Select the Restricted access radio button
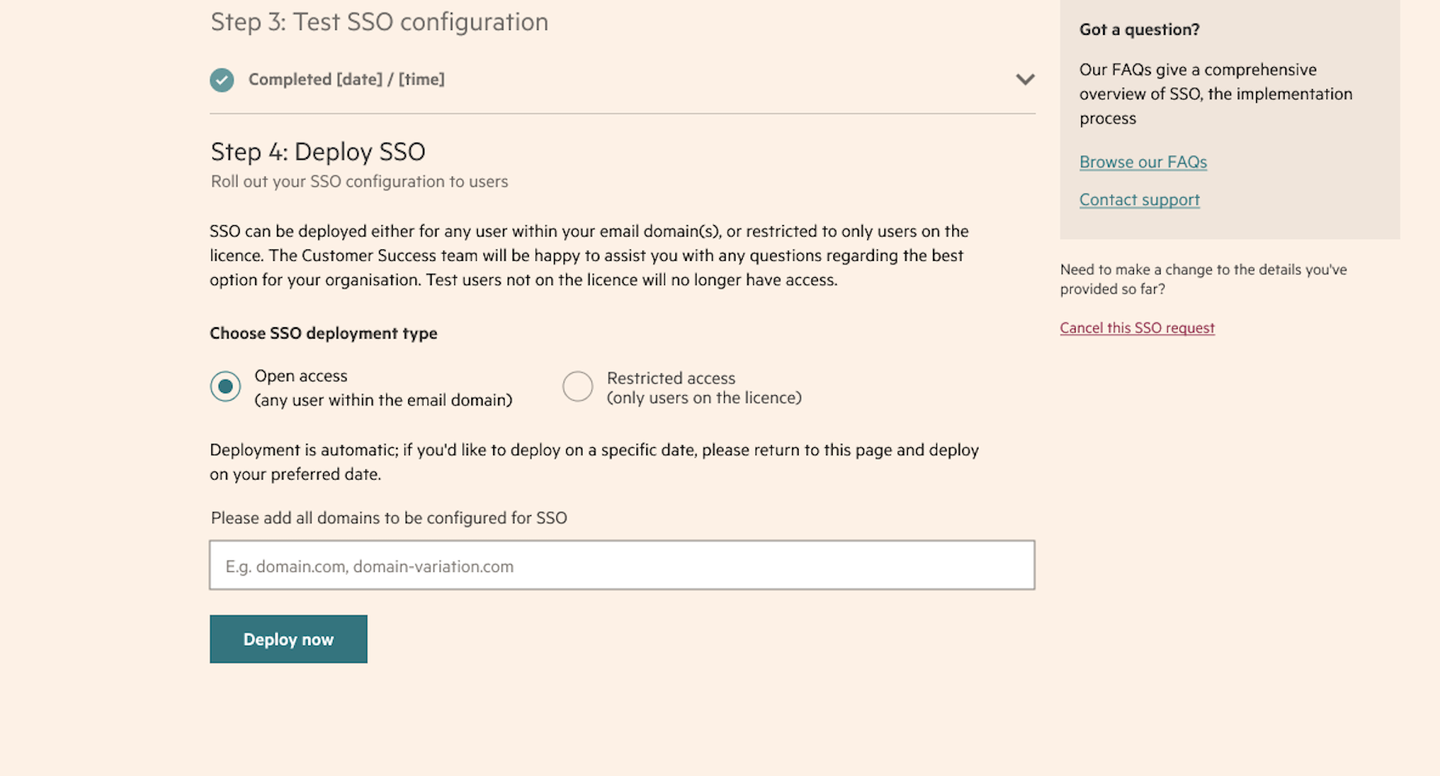 pyautogui.click(x=578, y=387)
